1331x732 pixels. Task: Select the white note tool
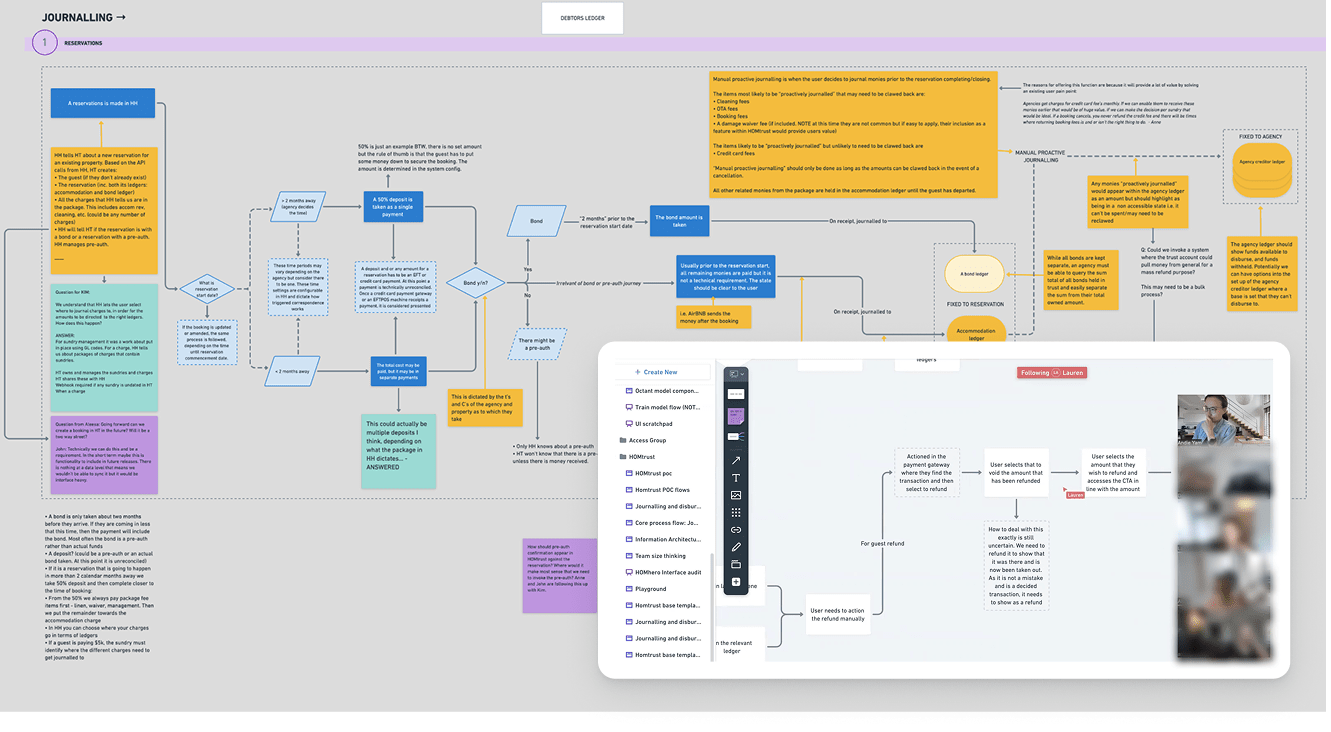735,393
